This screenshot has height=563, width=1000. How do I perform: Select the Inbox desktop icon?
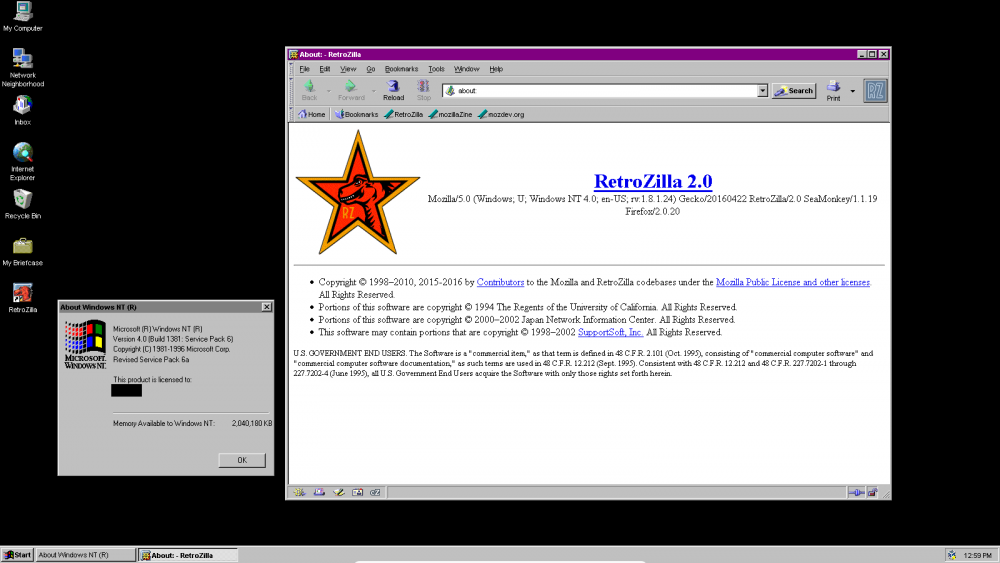pos(23,110)
